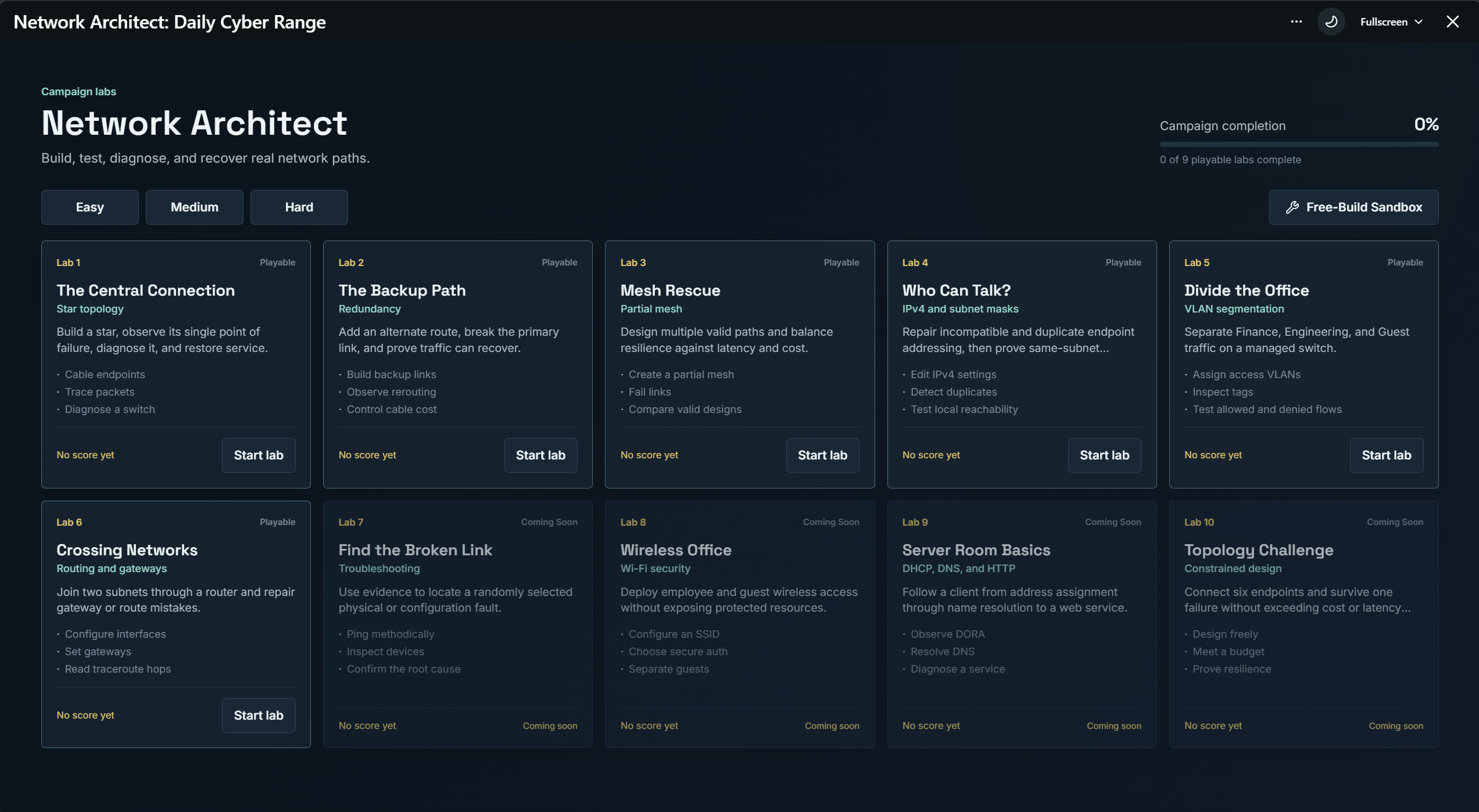
Task: Click the campaign completion progress bar
Action: 1299,144
